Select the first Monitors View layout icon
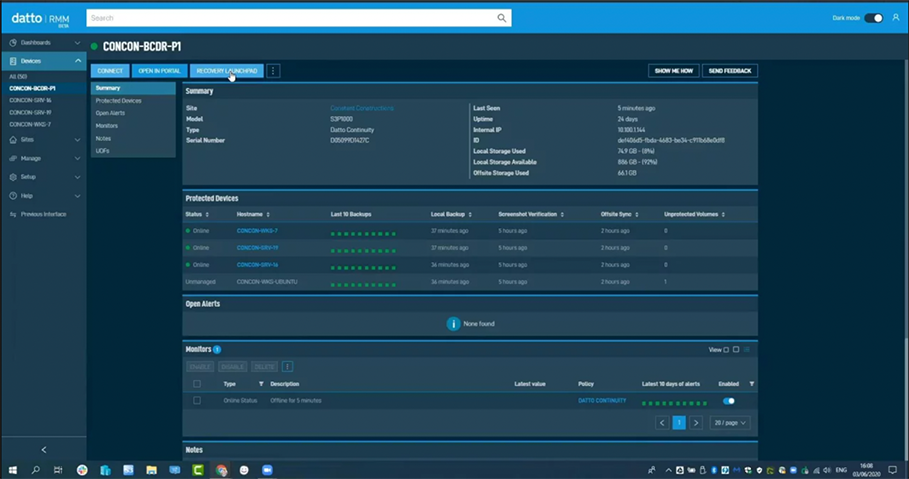Viewport: 909px width, 479px height. click(x=726, y=350)
